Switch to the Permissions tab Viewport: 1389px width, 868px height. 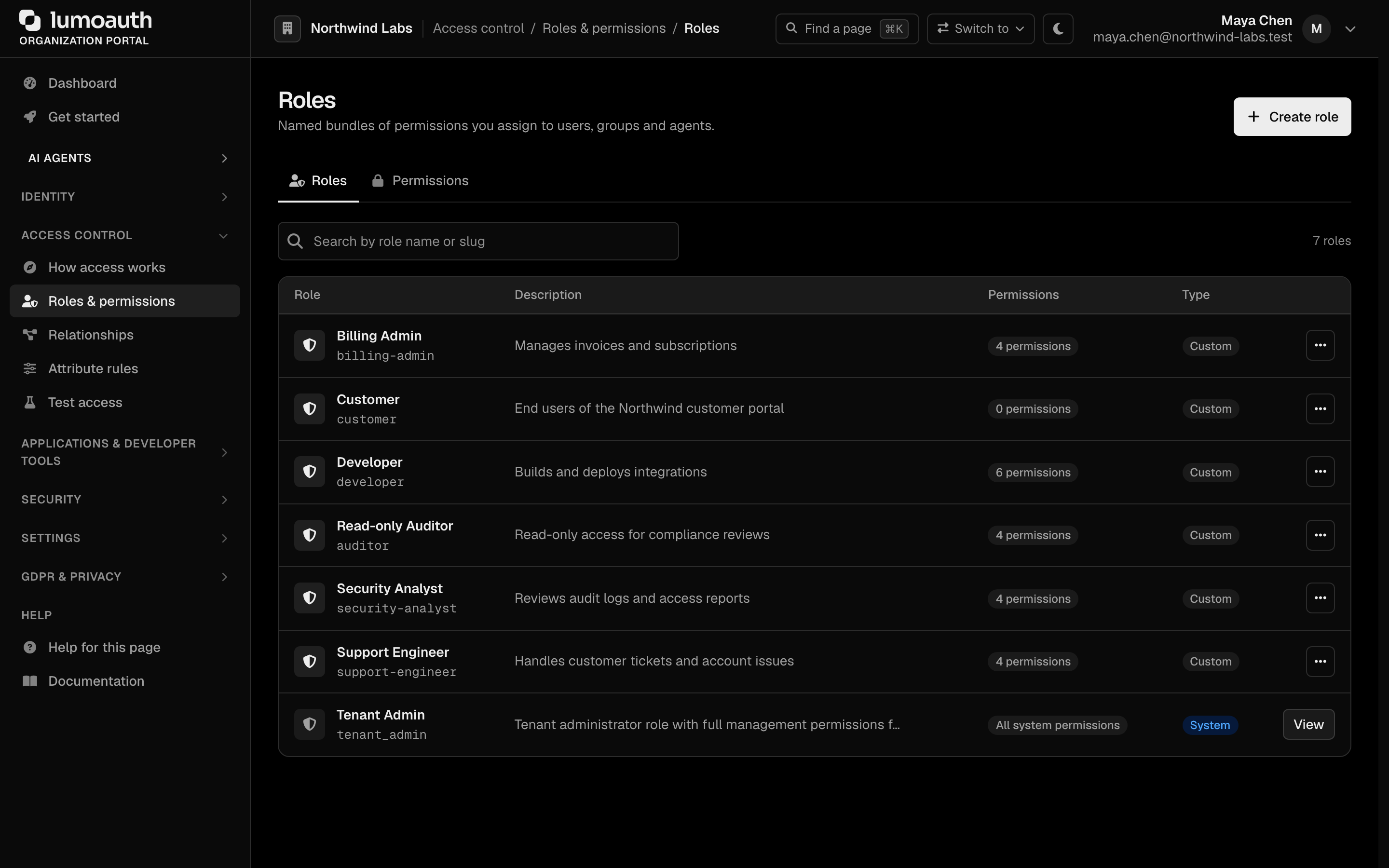420,181
